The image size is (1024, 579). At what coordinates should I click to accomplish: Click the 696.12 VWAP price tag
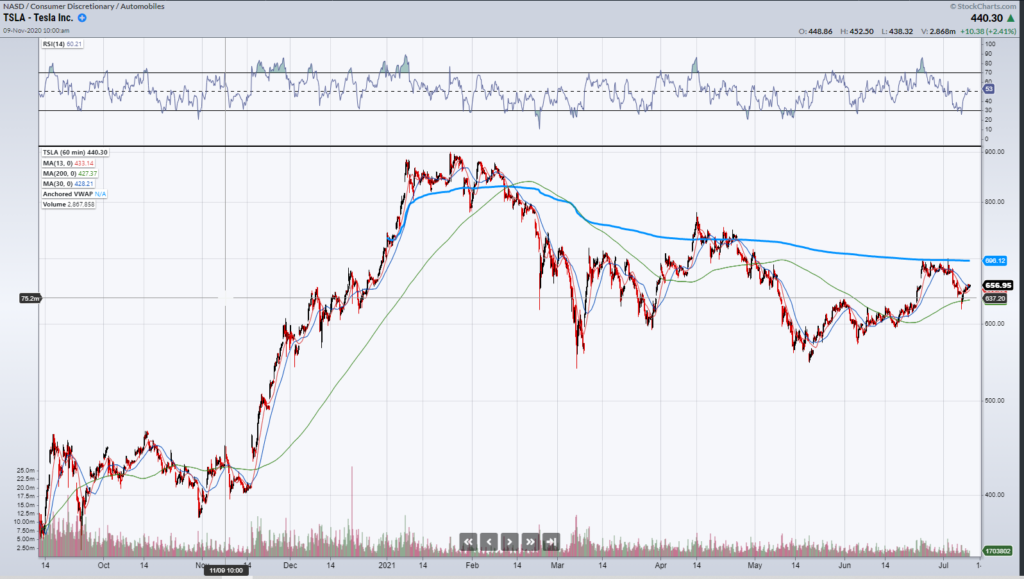click(995, 260)
